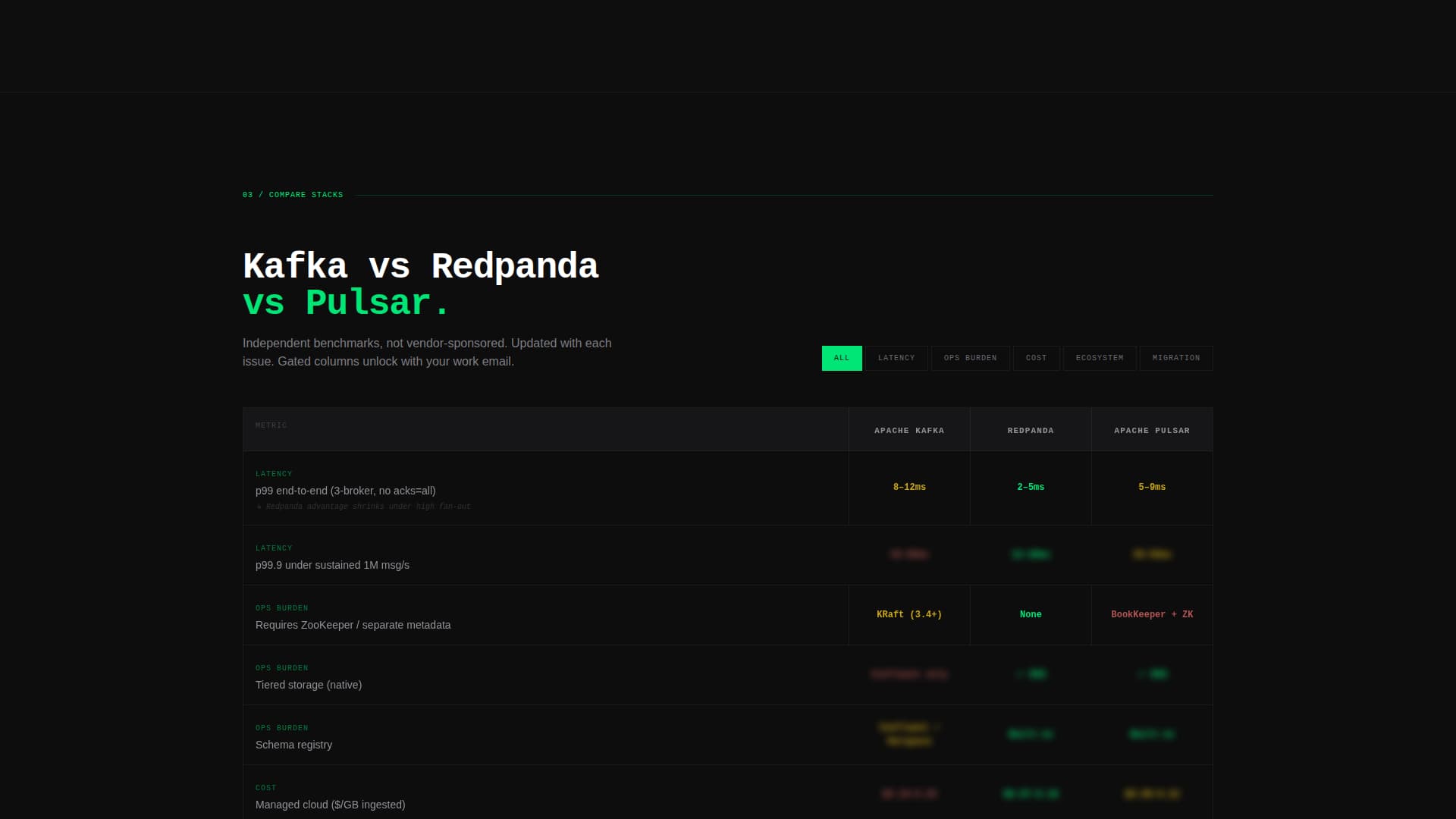Select the 5–9ms Pulsar latency cell
The image size is (1456, 819).
1152,488
